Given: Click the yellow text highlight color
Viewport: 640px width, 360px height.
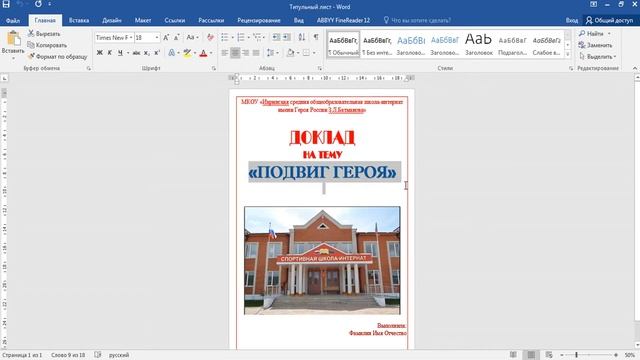Looking at the screenshot, I should tap(187, 53).
